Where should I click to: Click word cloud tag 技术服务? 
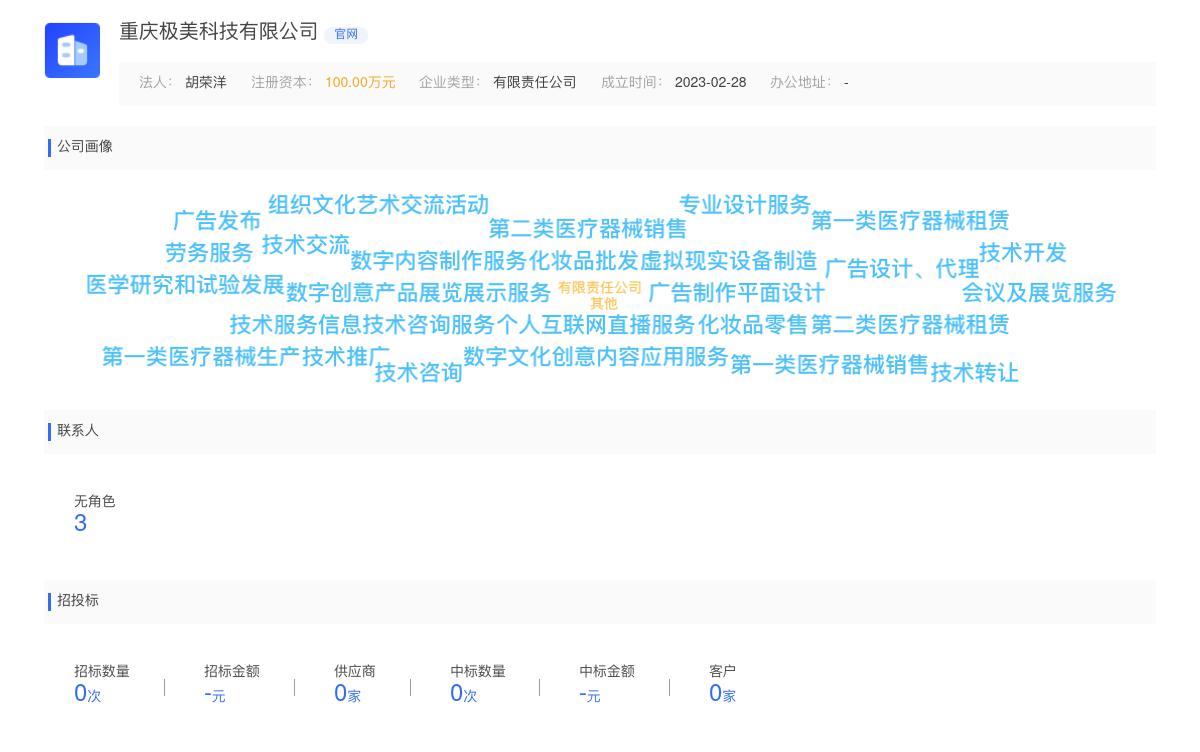[x=274, y=325]
